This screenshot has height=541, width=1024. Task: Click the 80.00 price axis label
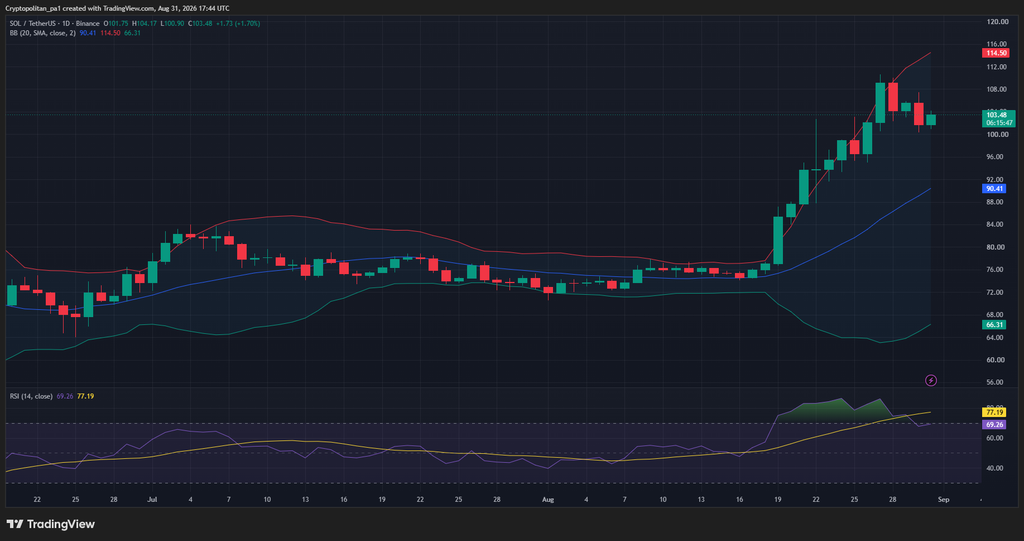tap(997, 247)
